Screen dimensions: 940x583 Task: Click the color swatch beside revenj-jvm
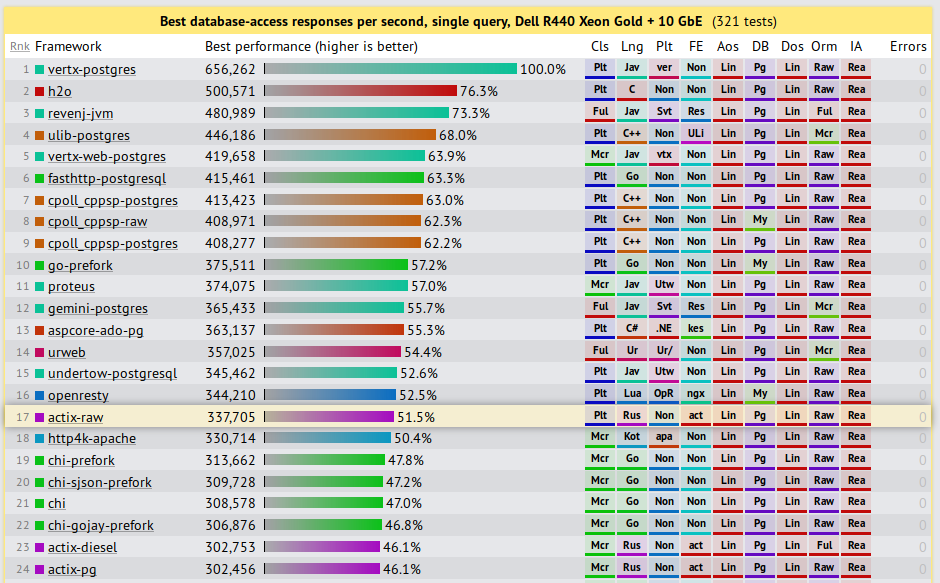coord(40,114)
